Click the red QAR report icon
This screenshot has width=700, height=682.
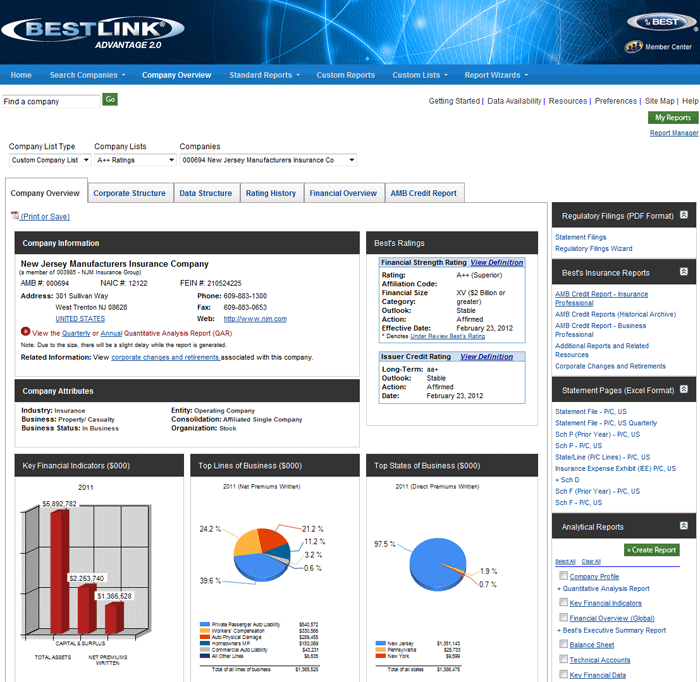tap(25, 331)
